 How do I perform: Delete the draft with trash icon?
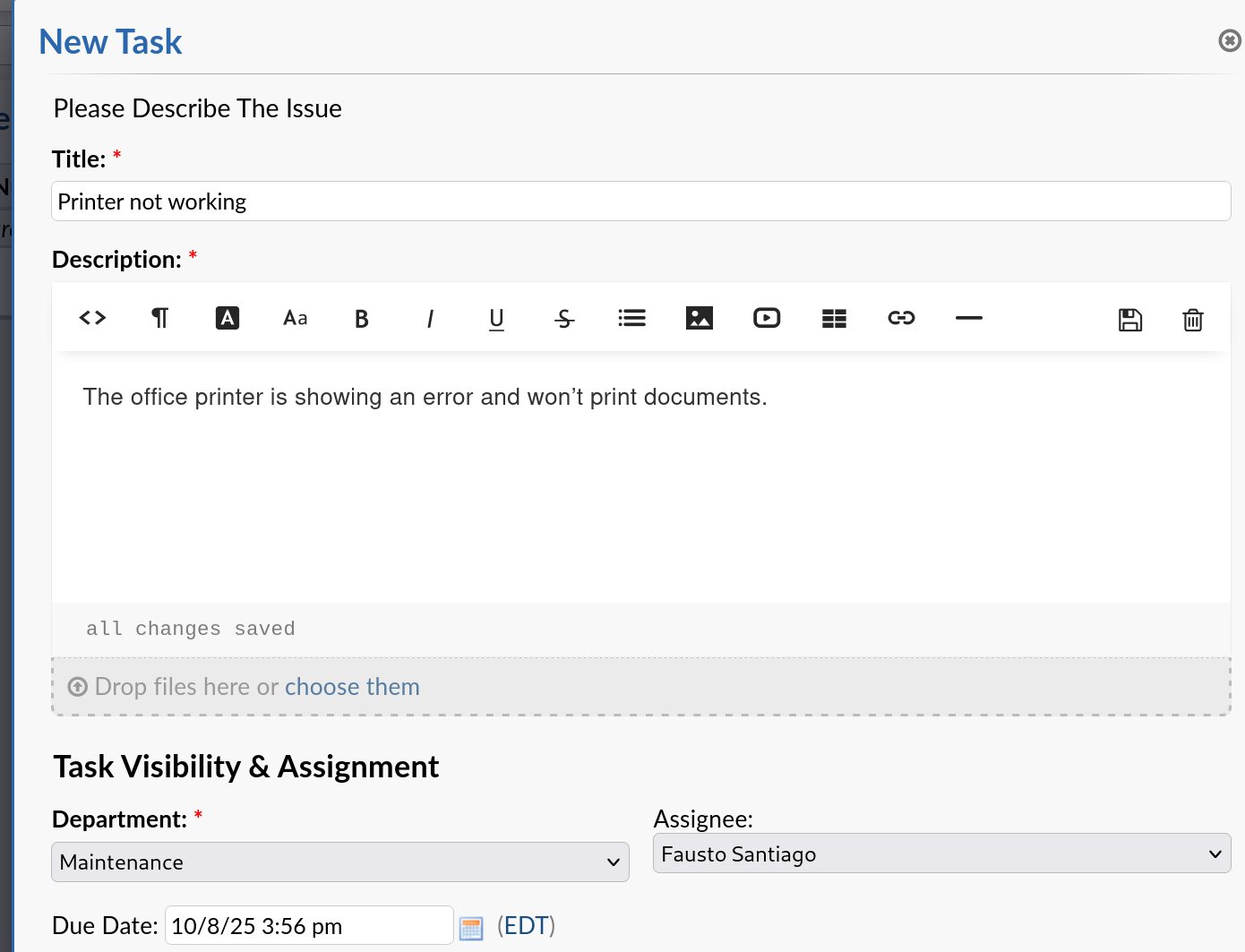(1193, 320)
